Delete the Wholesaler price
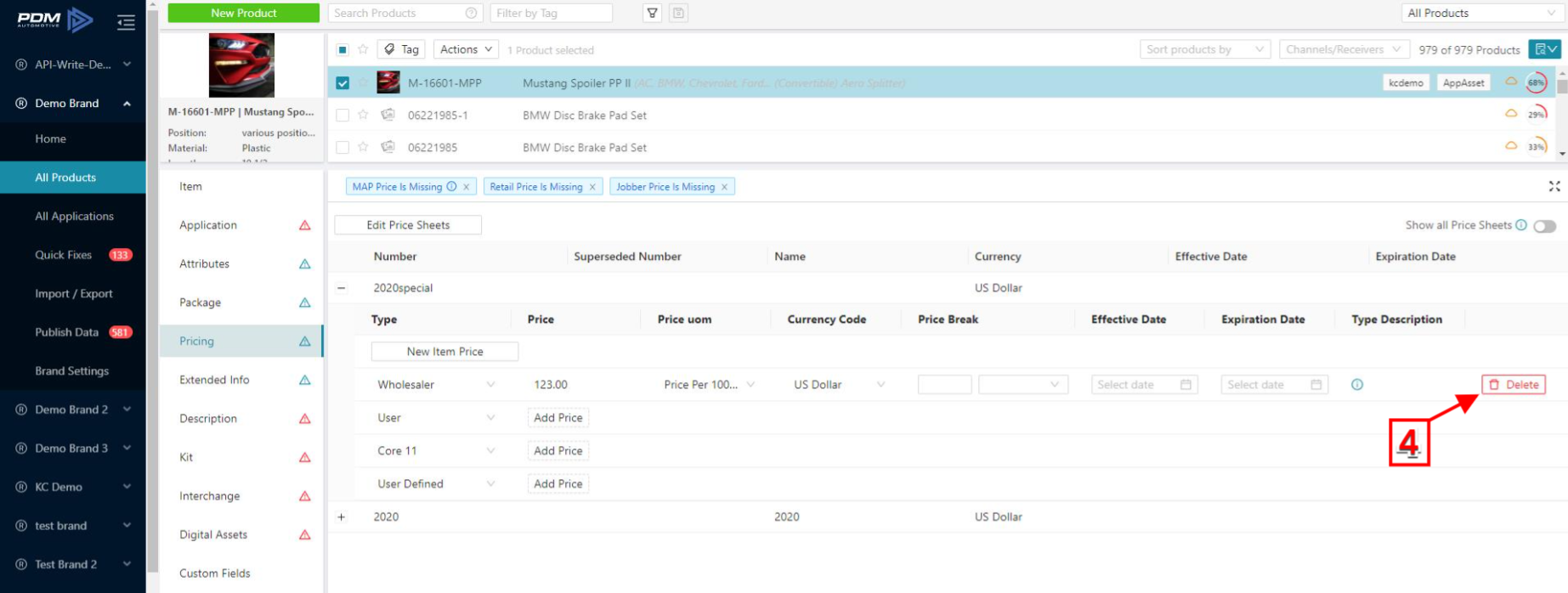 click(1514, 385)
